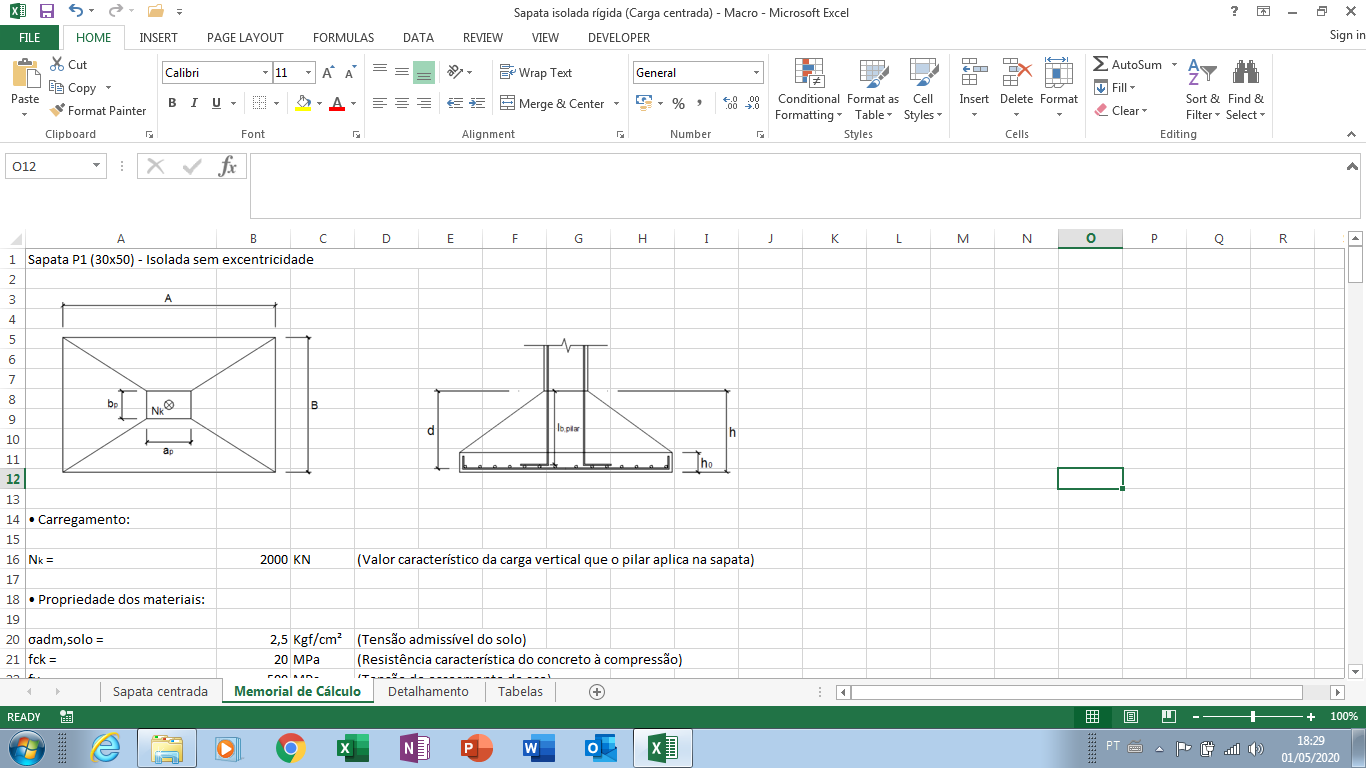Image resolution: width=1366 pixels, height=768 pixels.
Task: Switch to the Detalhamento sheet tab
Action: pyautogui.click(x=428, y=691)
